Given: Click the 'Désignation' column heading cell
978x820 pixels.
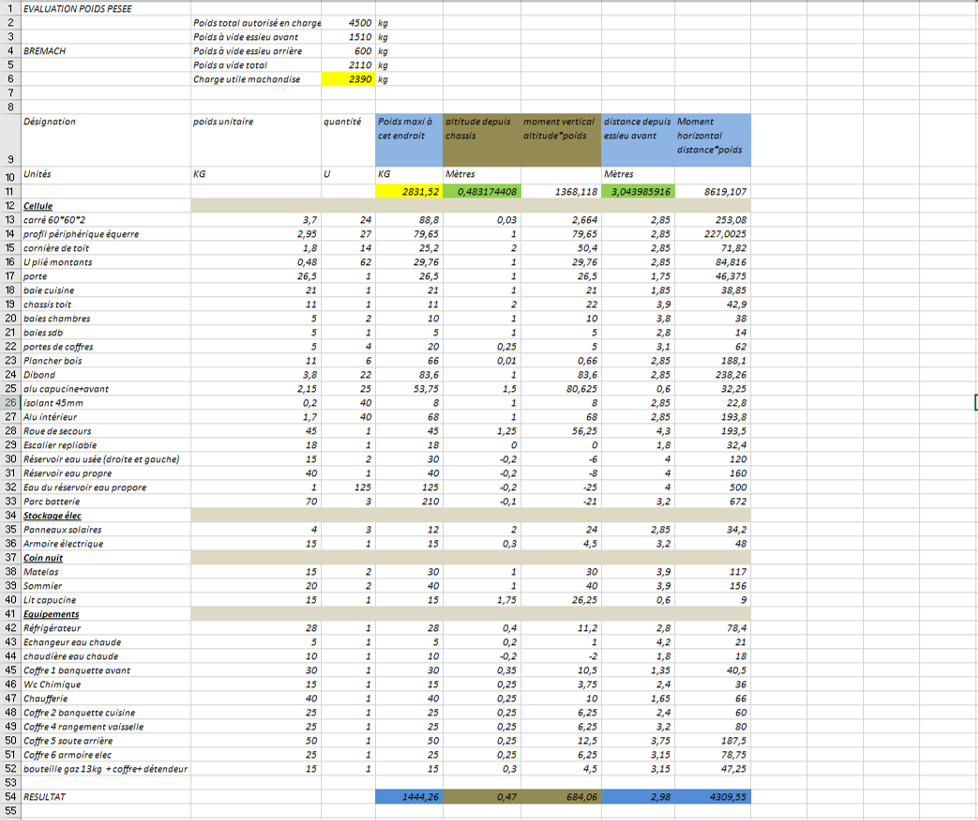Looking at the screenshot, I should click(50, 122).
